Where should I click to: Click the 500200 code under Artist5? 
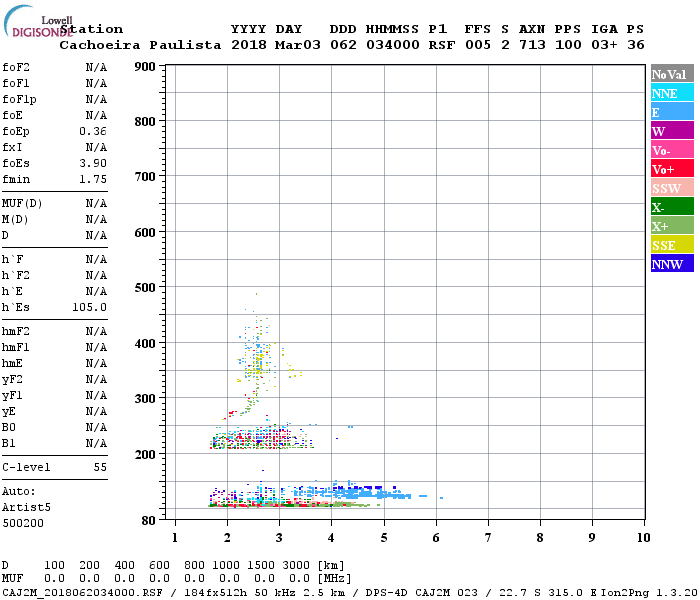23,523
